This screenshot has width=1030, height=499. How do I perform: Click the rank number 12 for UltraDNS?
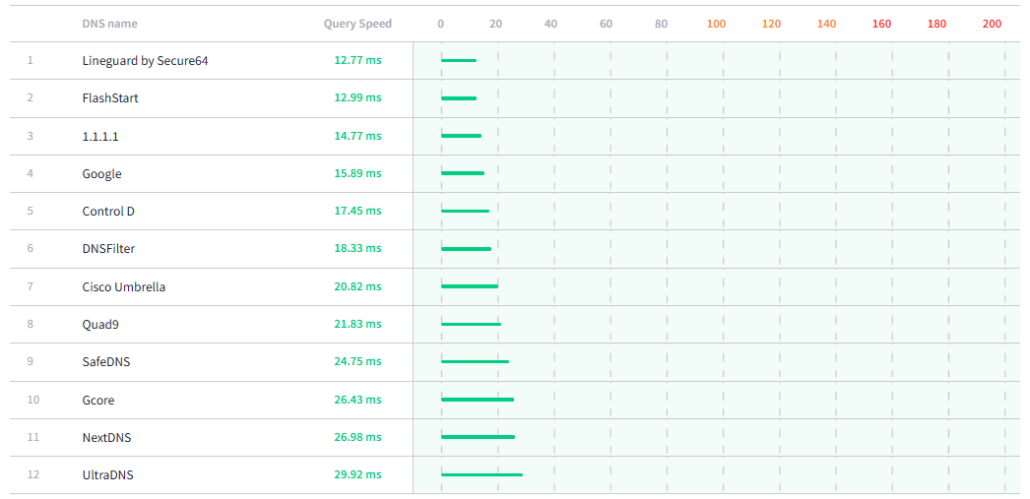pos(33,474)
